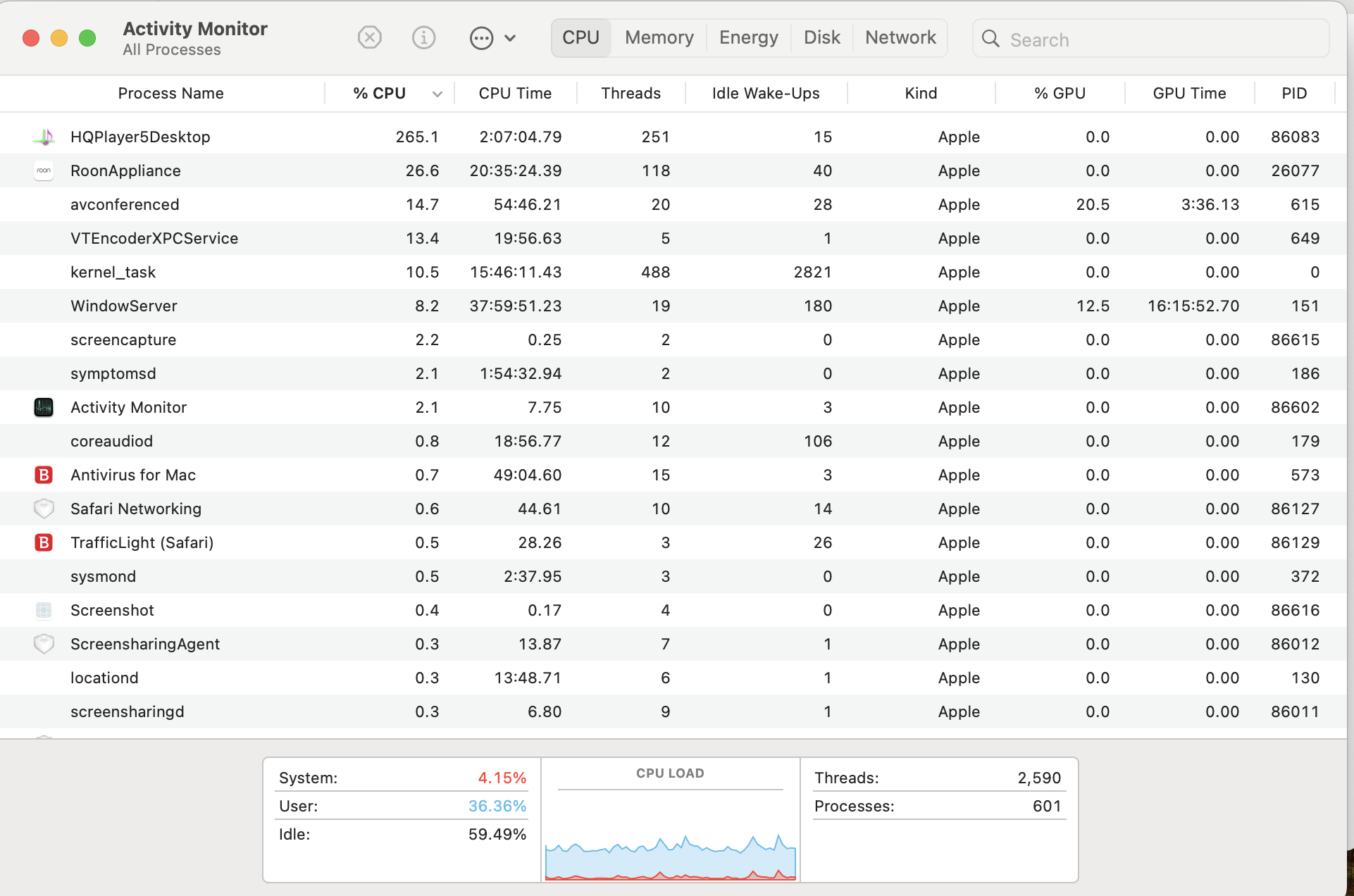Switch to the CPU tab

tap(580, 37)
